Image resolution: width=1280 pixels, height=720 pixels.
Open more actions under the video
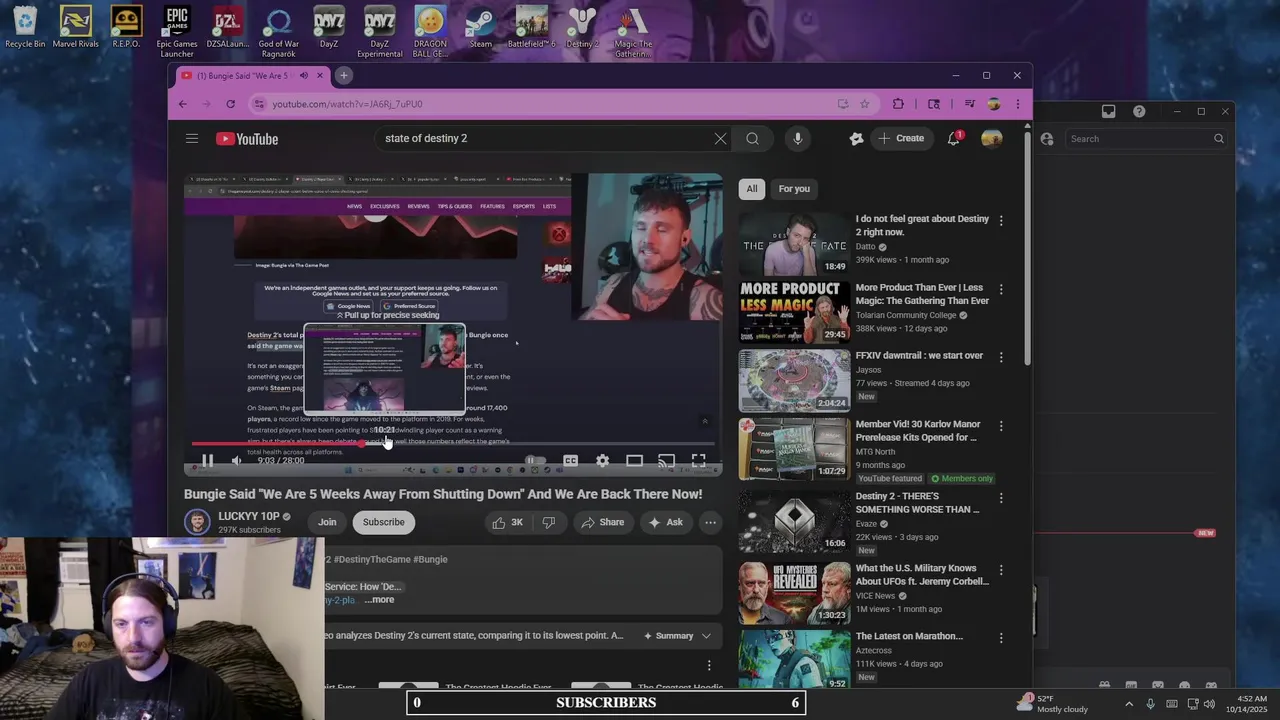710,522
